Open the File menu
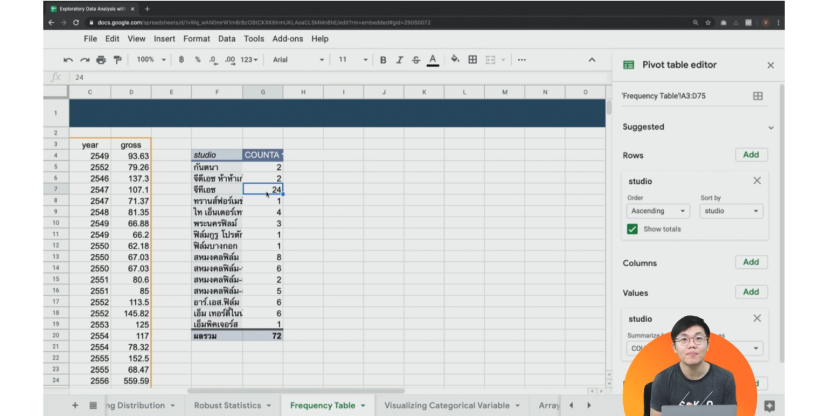The image size is (827, 416). (90, 39)
